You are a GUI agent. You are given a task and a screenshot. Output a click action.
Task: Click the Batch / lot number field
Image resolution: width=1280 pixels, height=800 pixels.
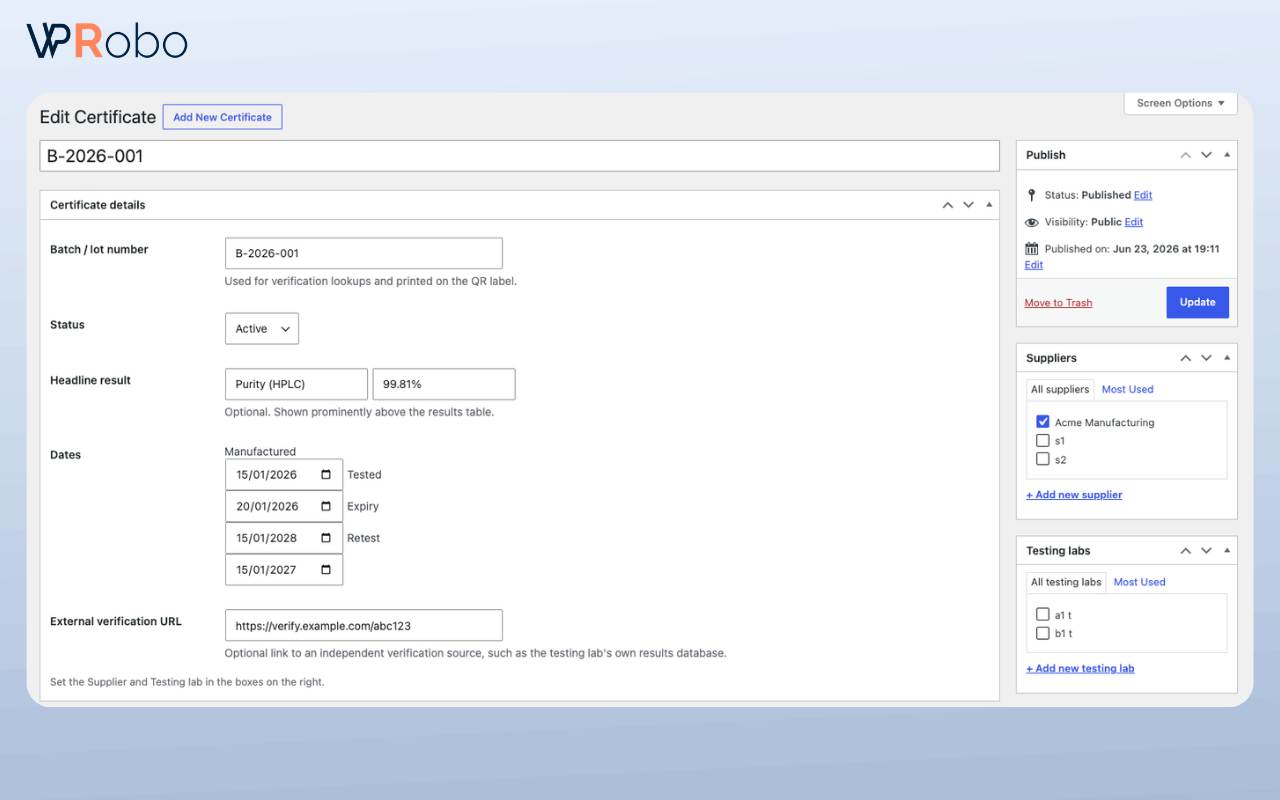[364, 253]
